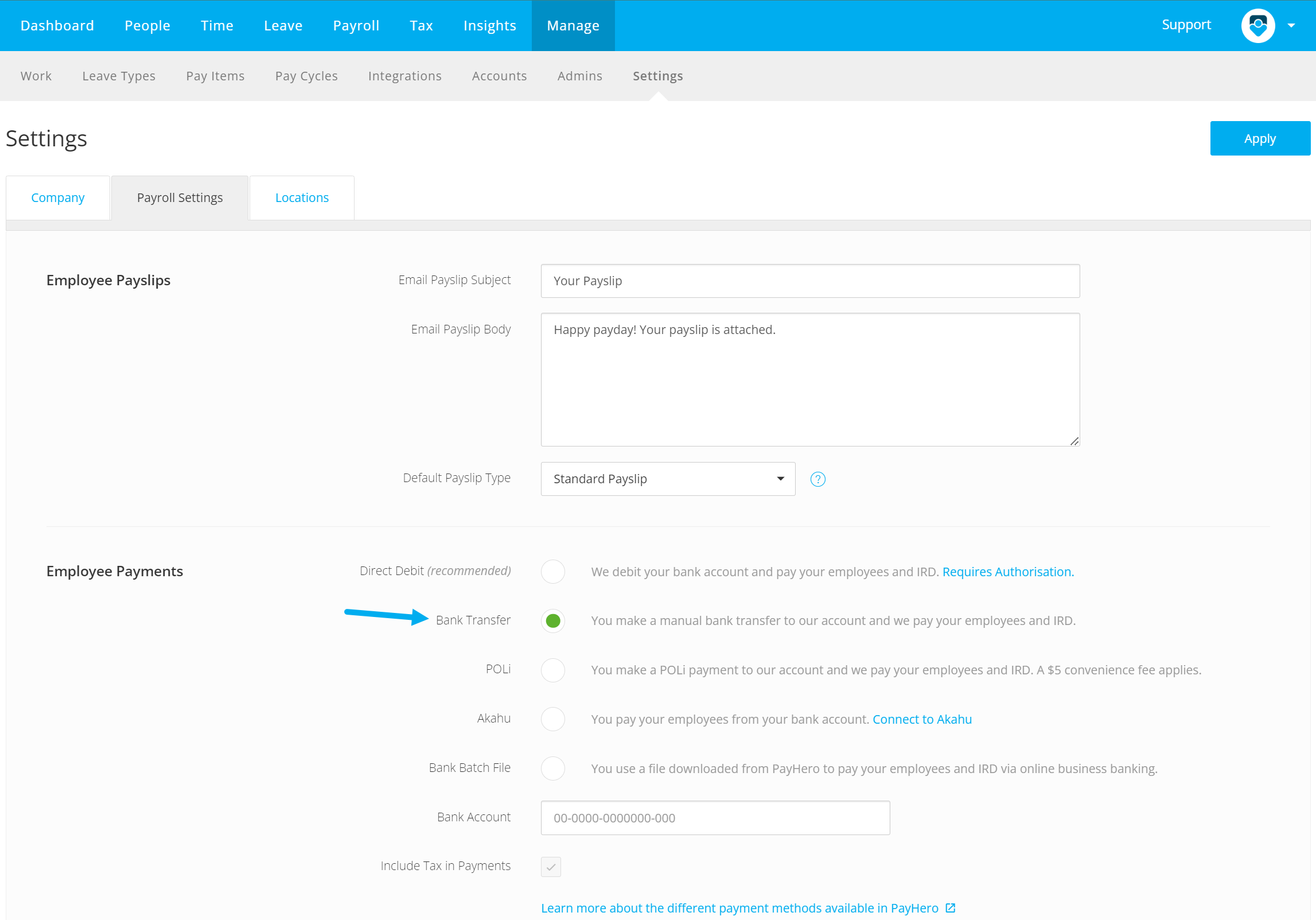
Task: Click the payslip type help question icon
Action: click(817, 479)
